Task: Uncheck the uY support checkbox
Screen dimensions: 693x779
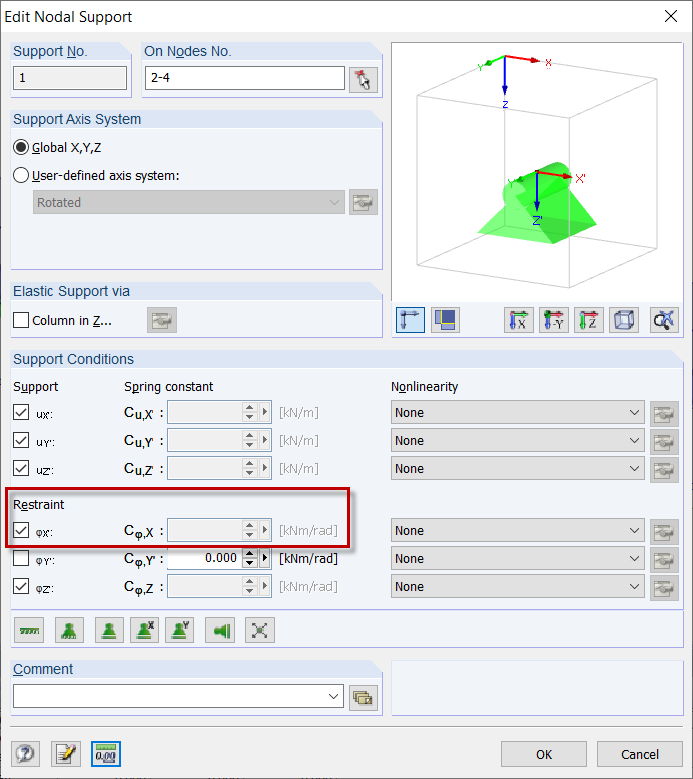Action: [x=21, y=440]
